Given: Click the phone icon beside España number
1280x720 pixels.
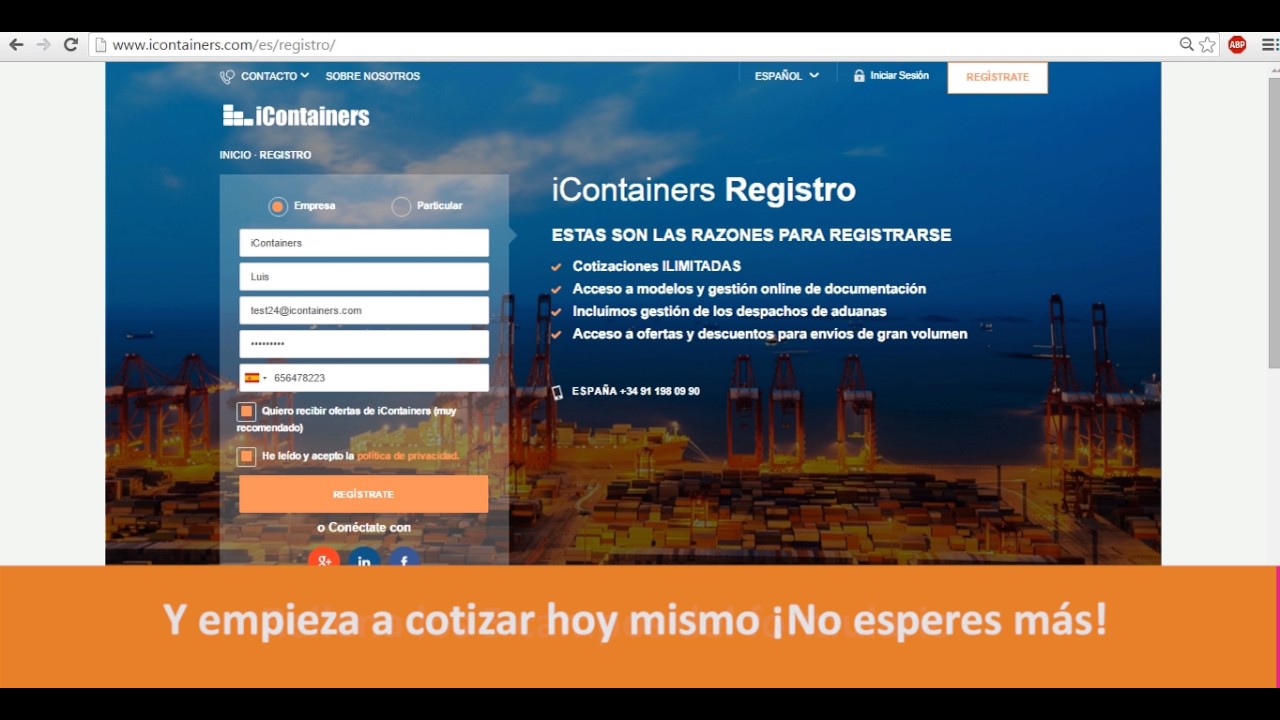Looking at the screenshot, I should coord(557,392).
